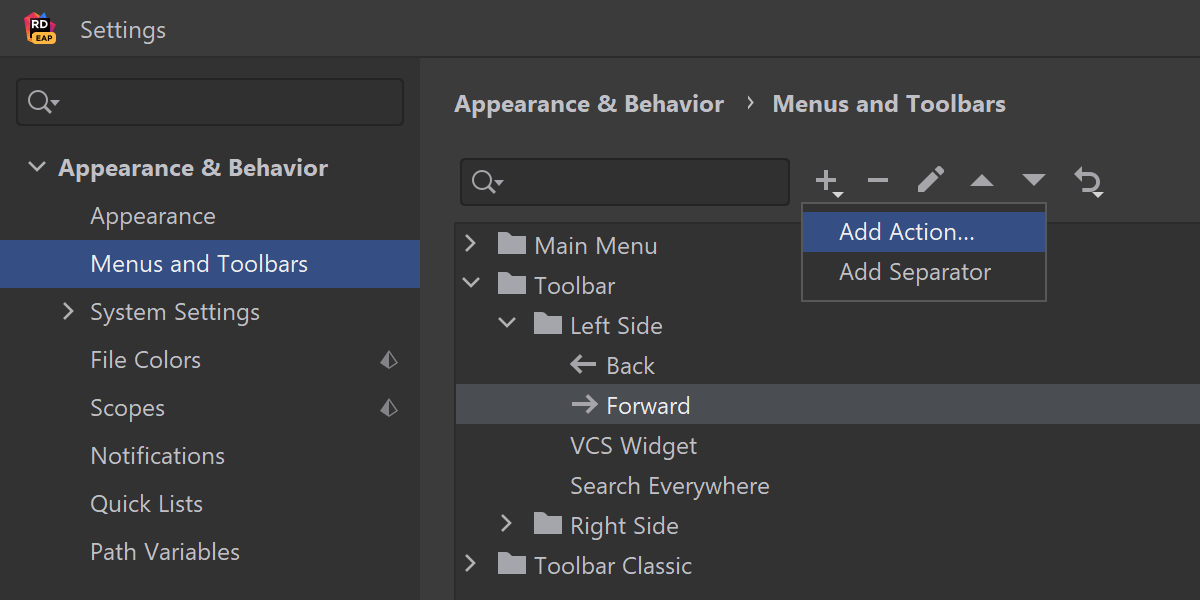
Task: Click the Remove minus toolbar icon
Action: pyautogui.click(x=878, y=181)
